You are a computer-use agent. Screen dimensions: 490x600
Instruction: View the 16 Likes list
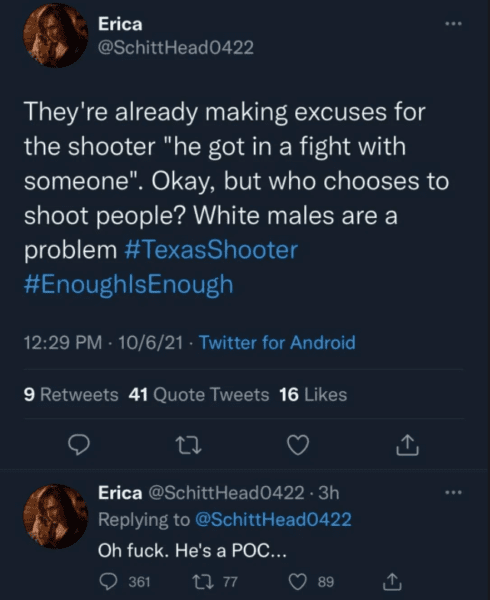click(313, 395)
